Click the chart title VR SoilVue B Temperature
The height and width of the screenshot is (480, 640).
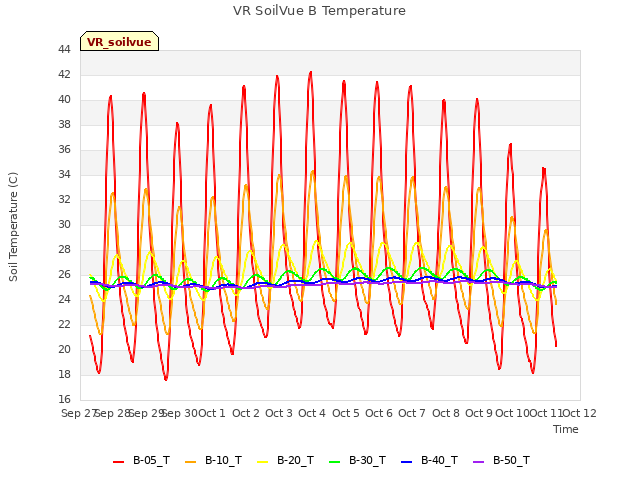coord(319,11)
